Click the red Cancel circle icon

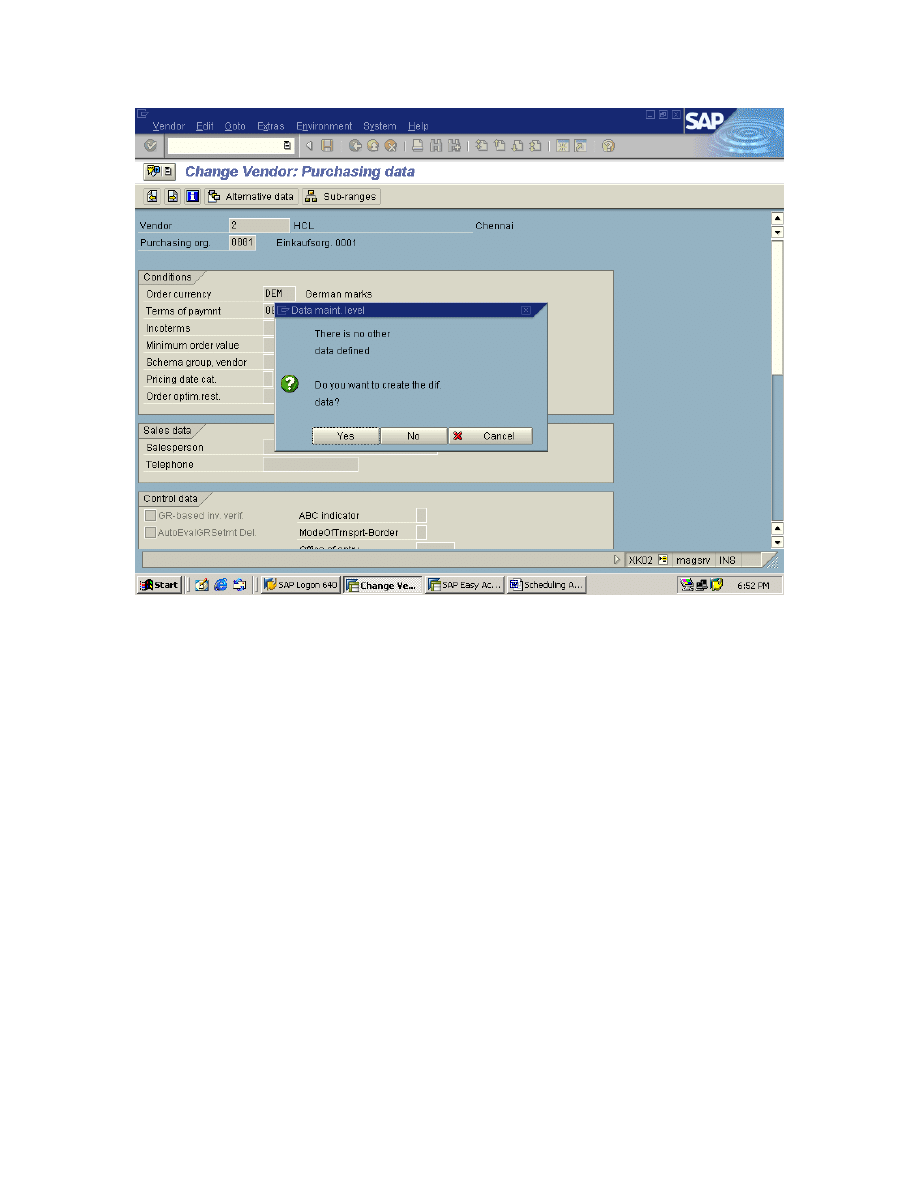[390, 146]
